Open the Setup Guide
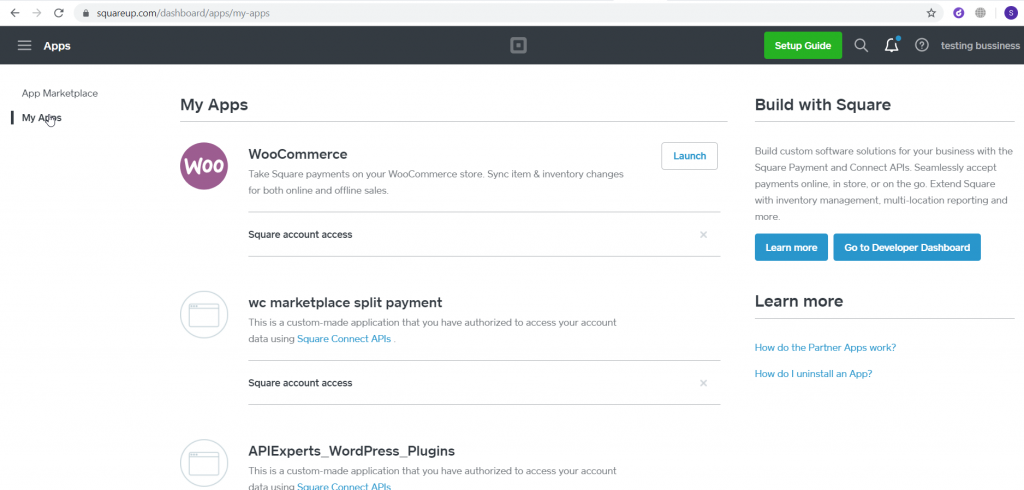This screenshot has width=1024, height=490. click(x=803, y=46)
